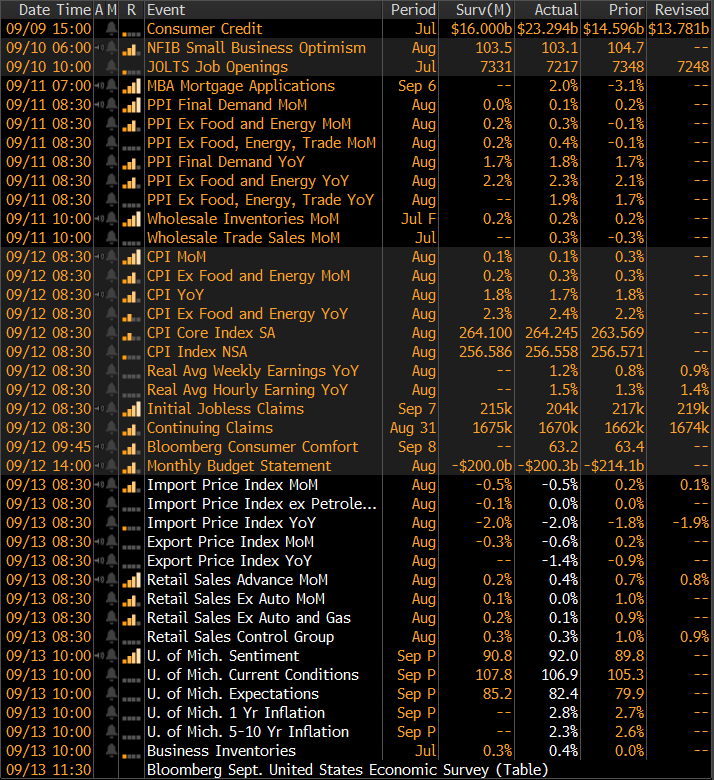
Task: Open U. of Mich. Current Conditions
Action: [x=253, y=675]
